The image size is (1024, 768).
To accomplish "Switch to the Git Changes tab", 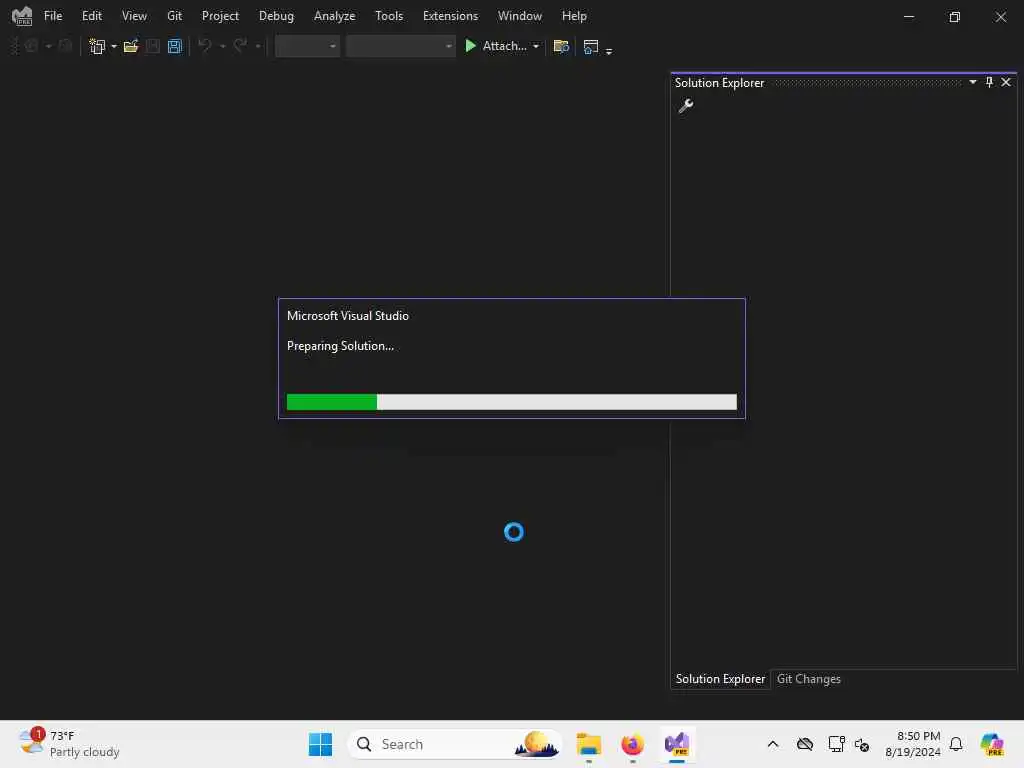I will point(808,679).
